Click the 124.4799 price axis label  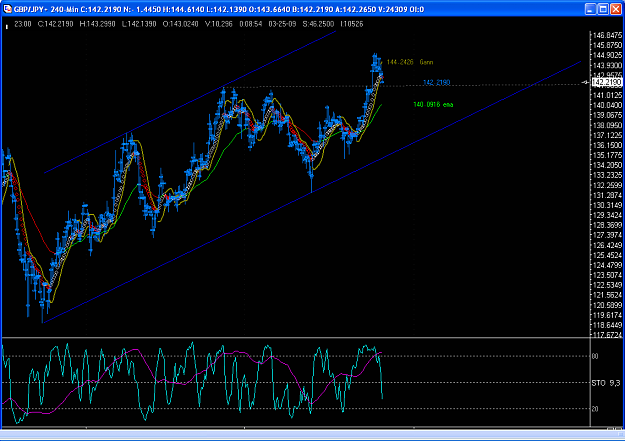click(607, 266)
